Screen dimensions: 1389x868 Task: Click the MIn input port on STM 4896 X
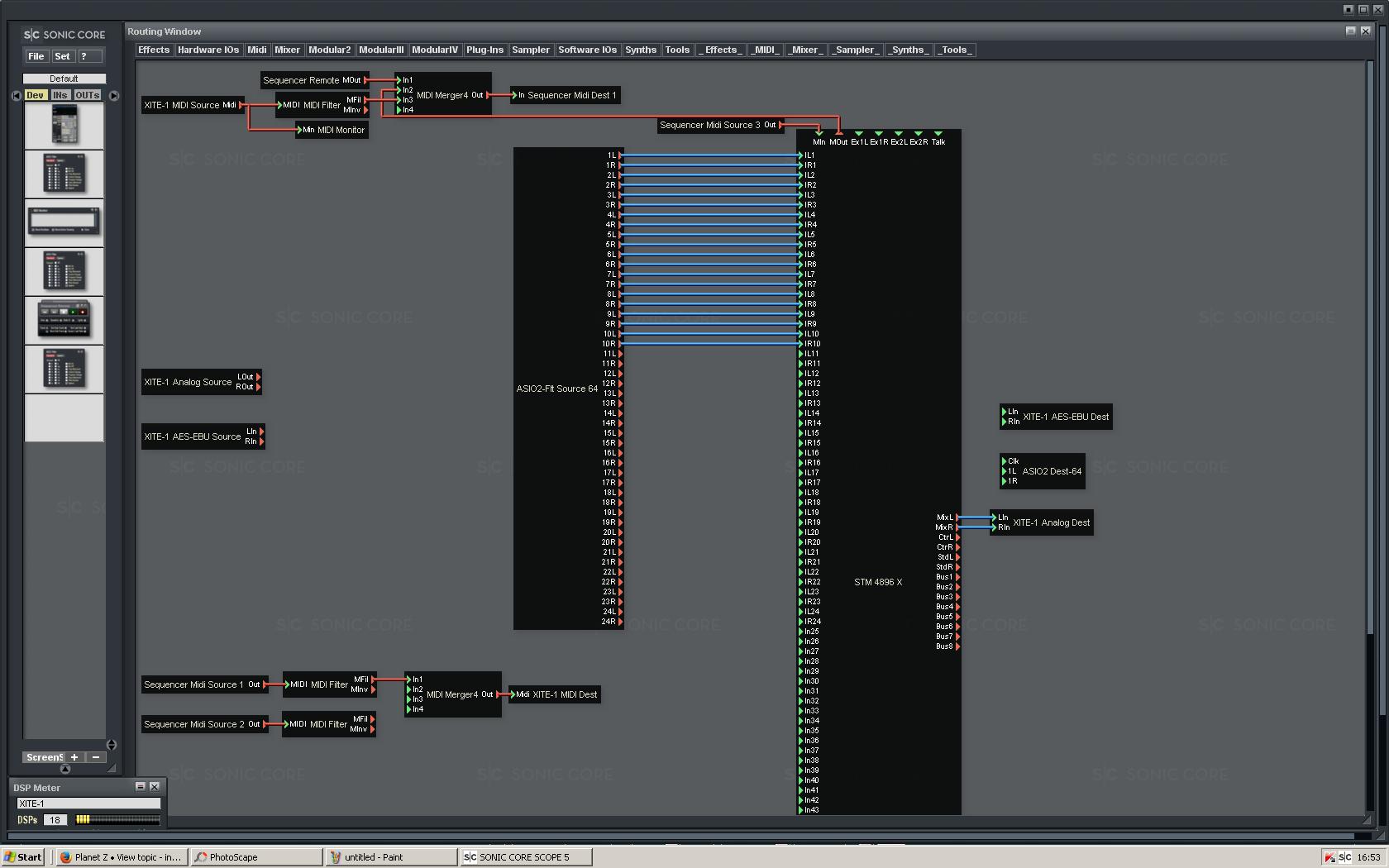(x=819, y=133)
